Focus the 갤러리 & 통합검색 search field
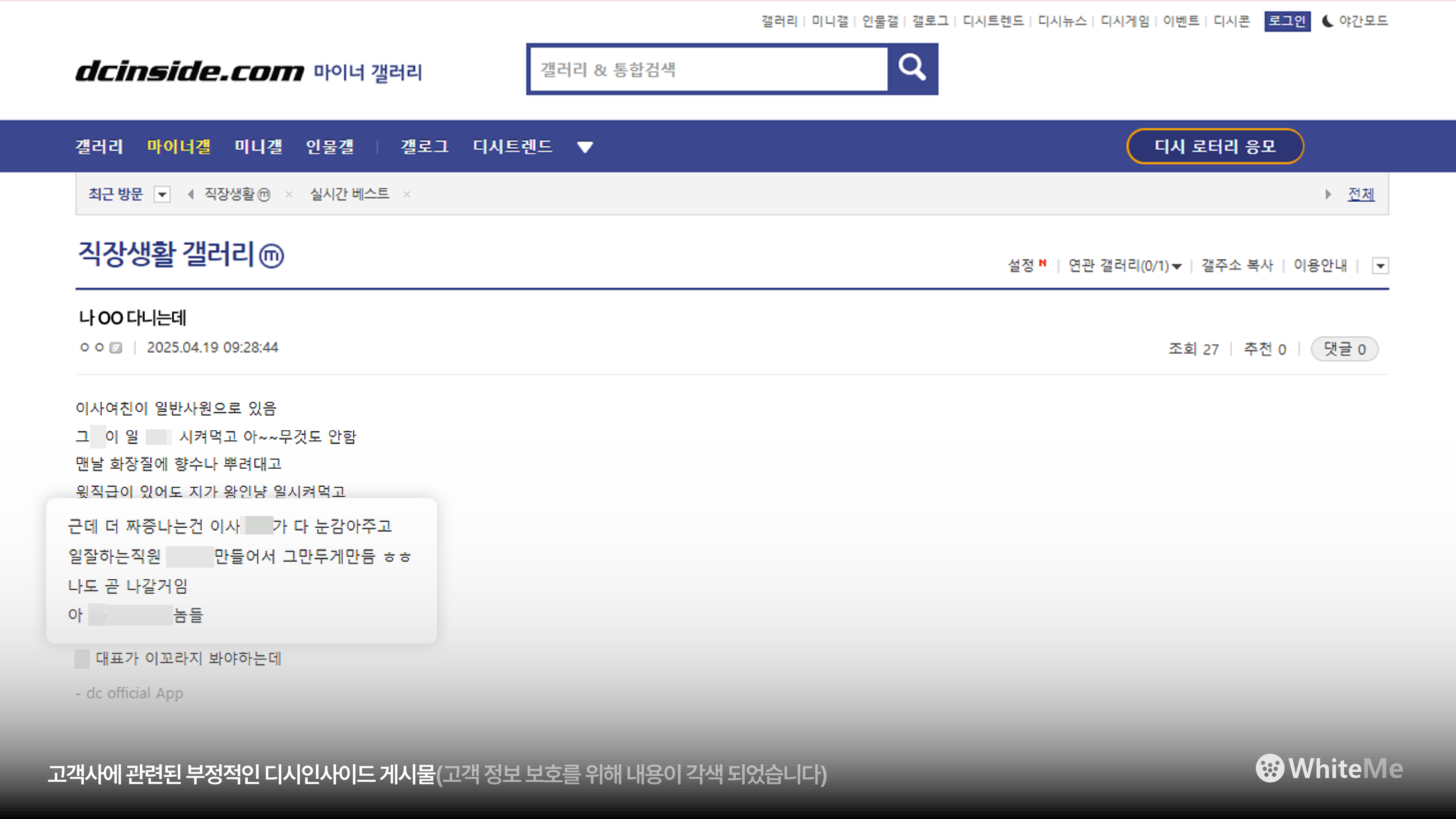The height and width of the screenshot is (819, 1456). [709, 70]
